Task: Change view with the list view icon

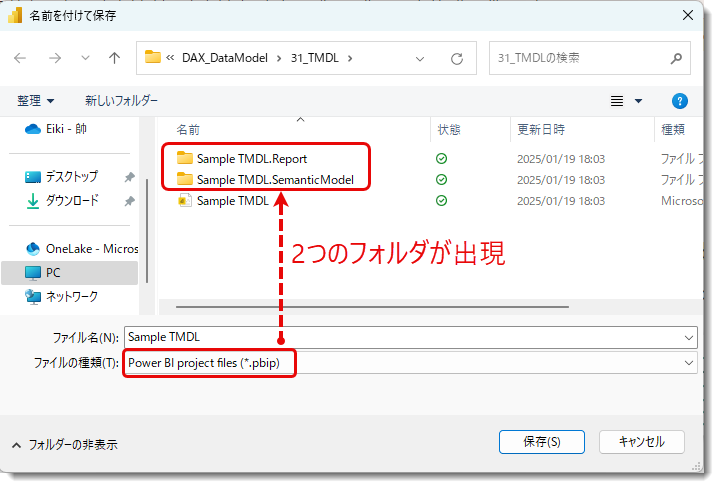Action: tap(617, 101)
